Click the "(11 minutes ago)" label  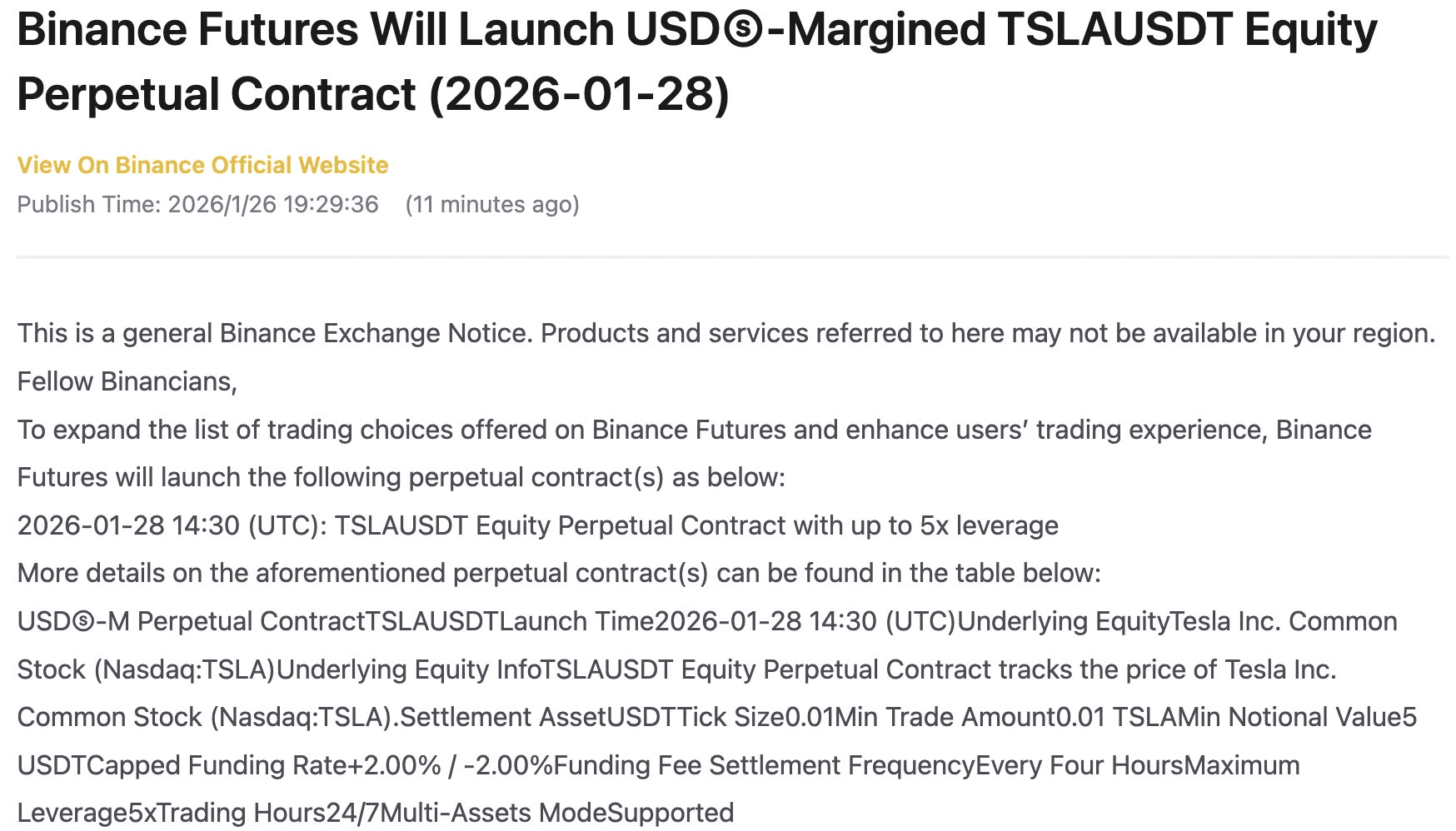click(491, 204)
